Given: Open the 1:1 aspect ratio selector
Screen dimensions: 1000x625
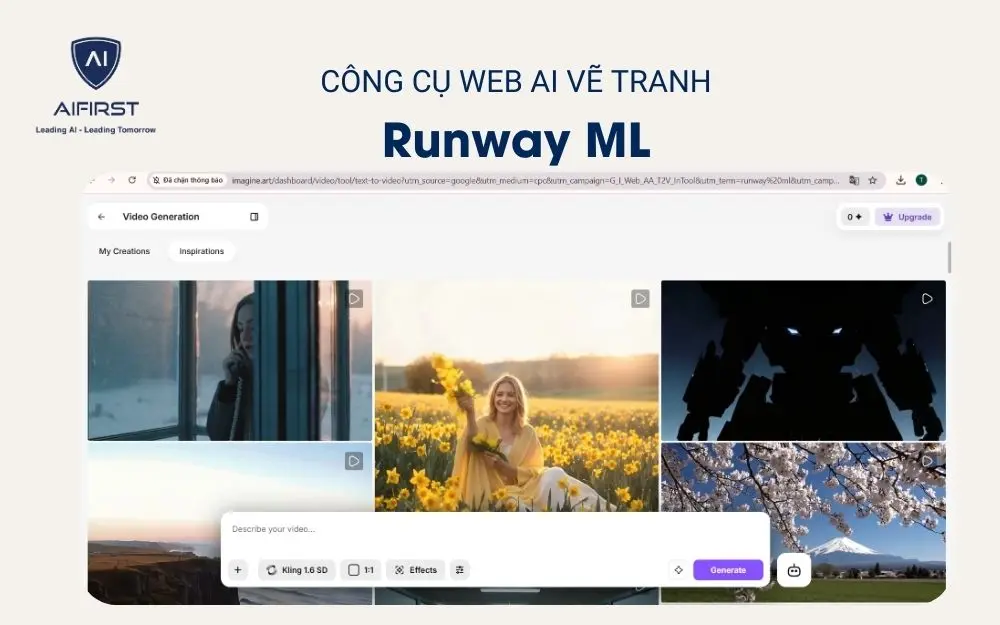Looking at the screenshot, I should [x=360, y=570].
